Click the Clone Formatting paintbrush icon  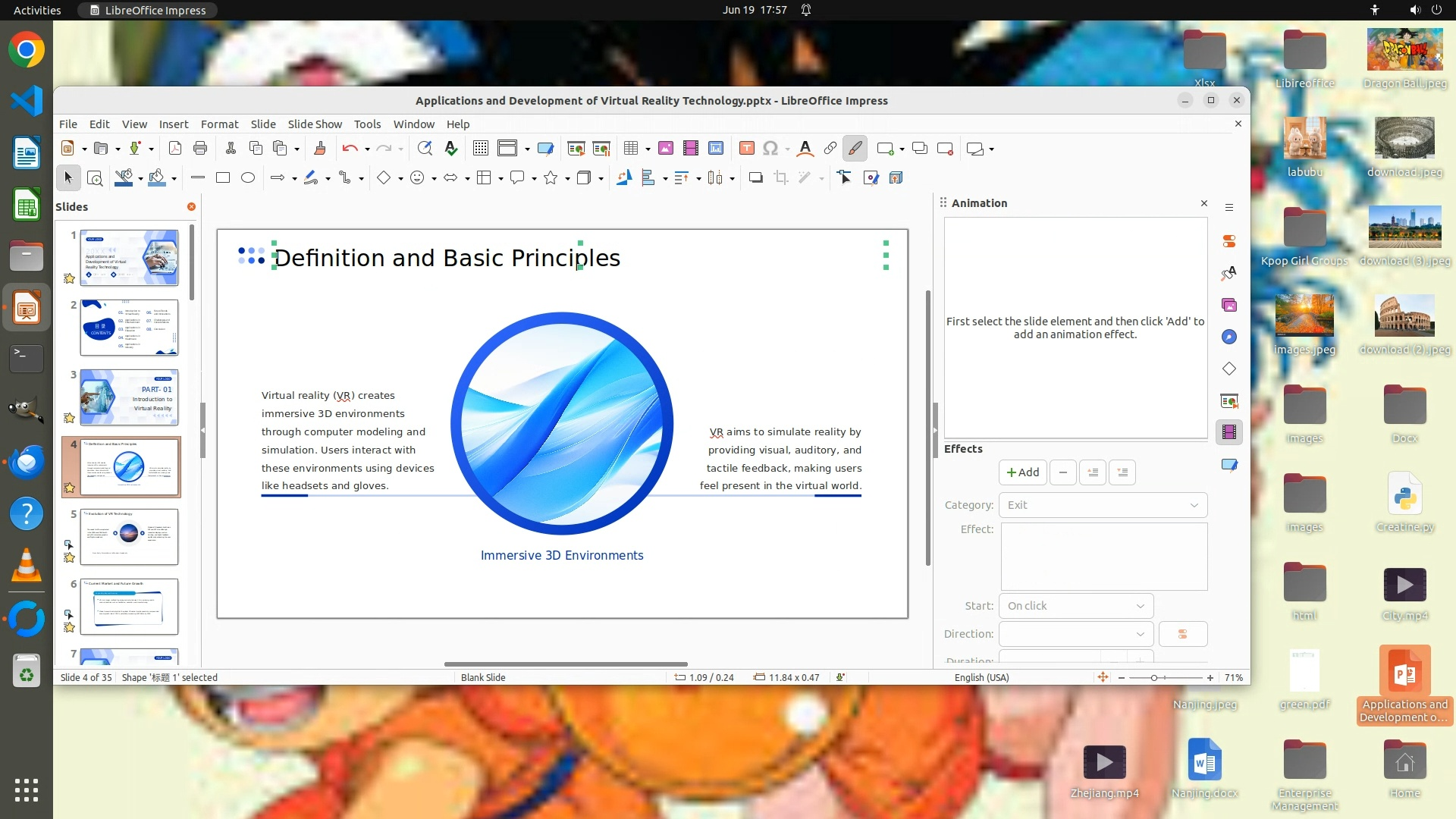pos(319,149)
